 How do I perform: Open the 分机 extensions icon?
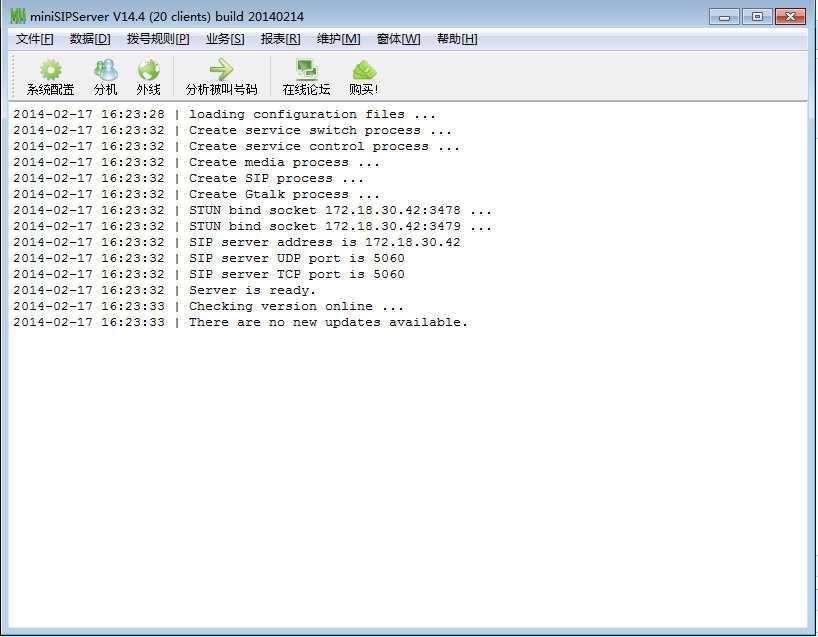(x=105, y=77)
